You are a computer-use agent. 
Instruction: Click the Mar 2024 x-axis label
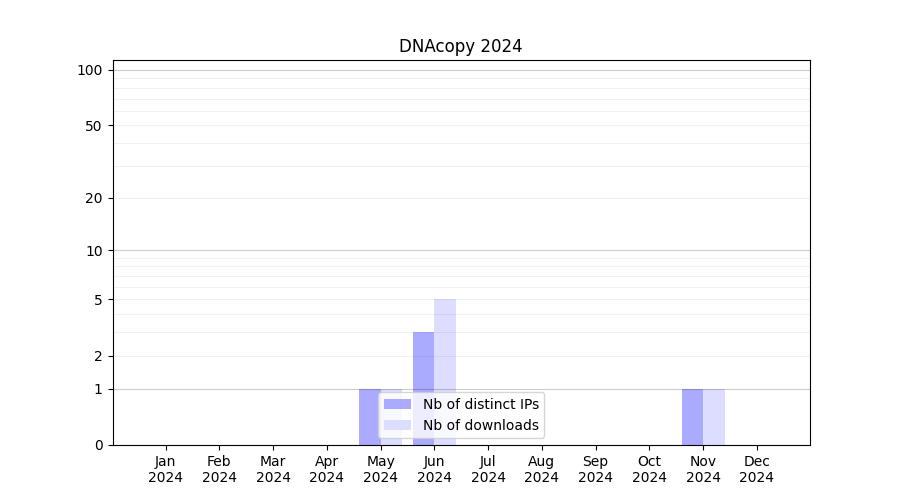[x=273, y=469]
